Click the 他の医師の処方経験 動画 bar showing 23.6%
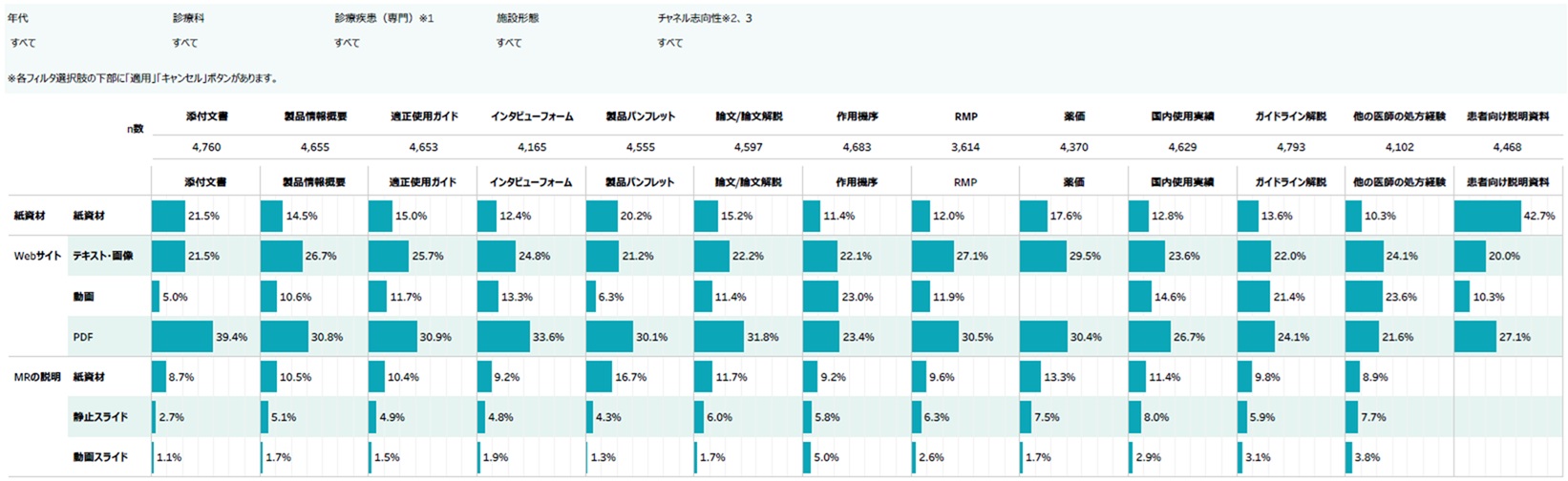 pos(1364,297)
